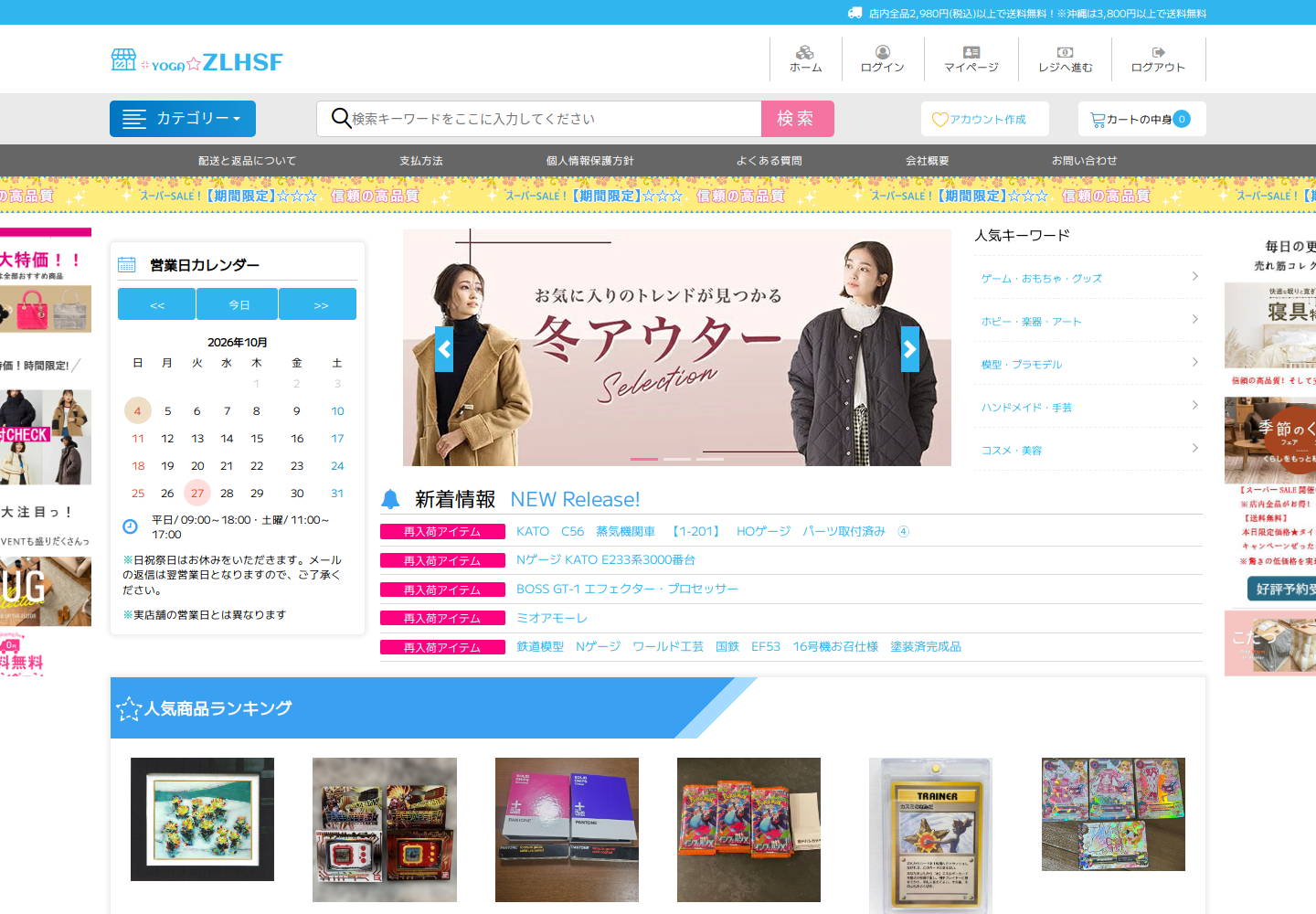Select date 27 in the calendar
The image size is (1316, 914).
tap(197, 493)
